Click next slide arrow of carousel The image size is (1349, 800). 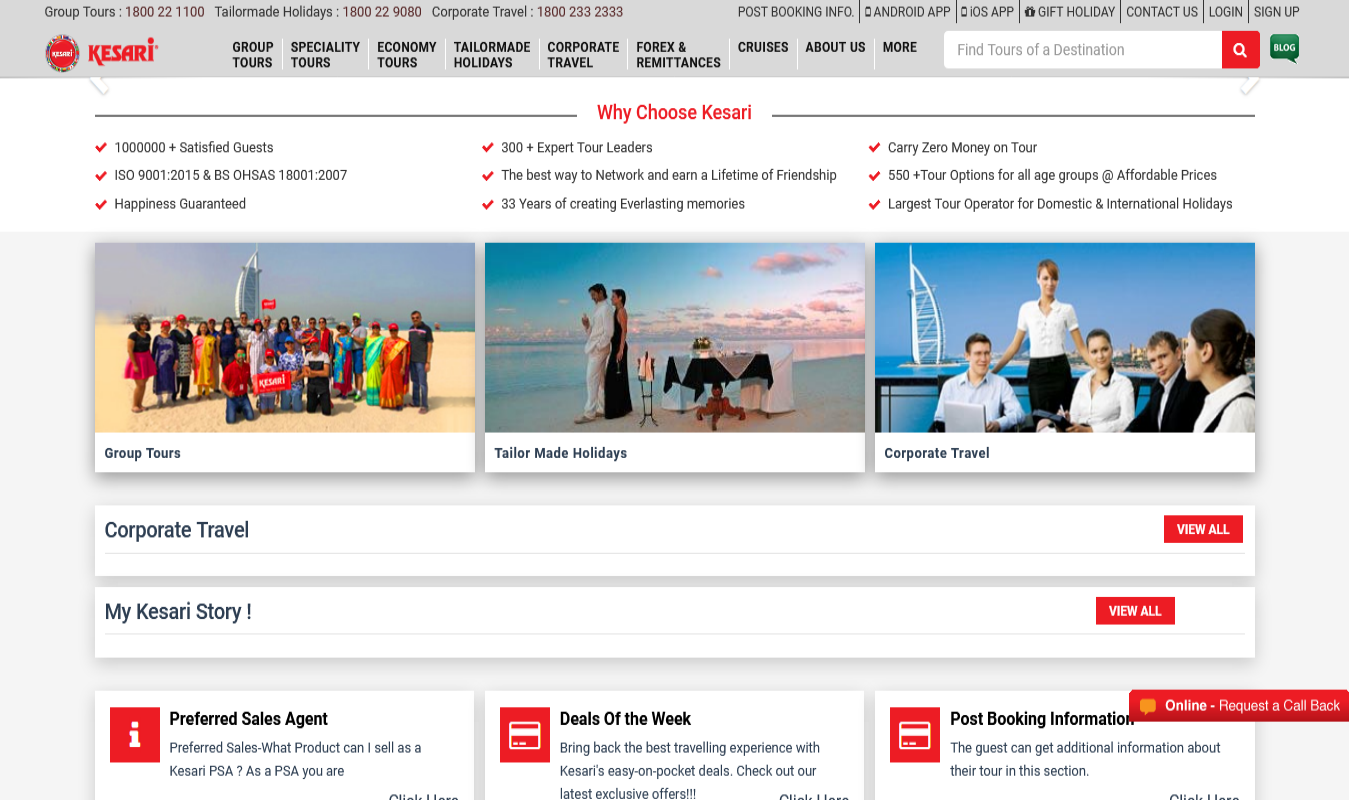point(1250,84)
